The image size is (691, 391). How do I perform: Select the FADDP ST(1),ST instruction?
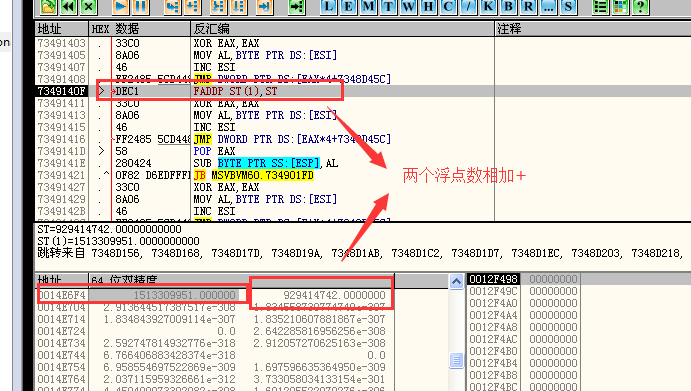point(235,91)
